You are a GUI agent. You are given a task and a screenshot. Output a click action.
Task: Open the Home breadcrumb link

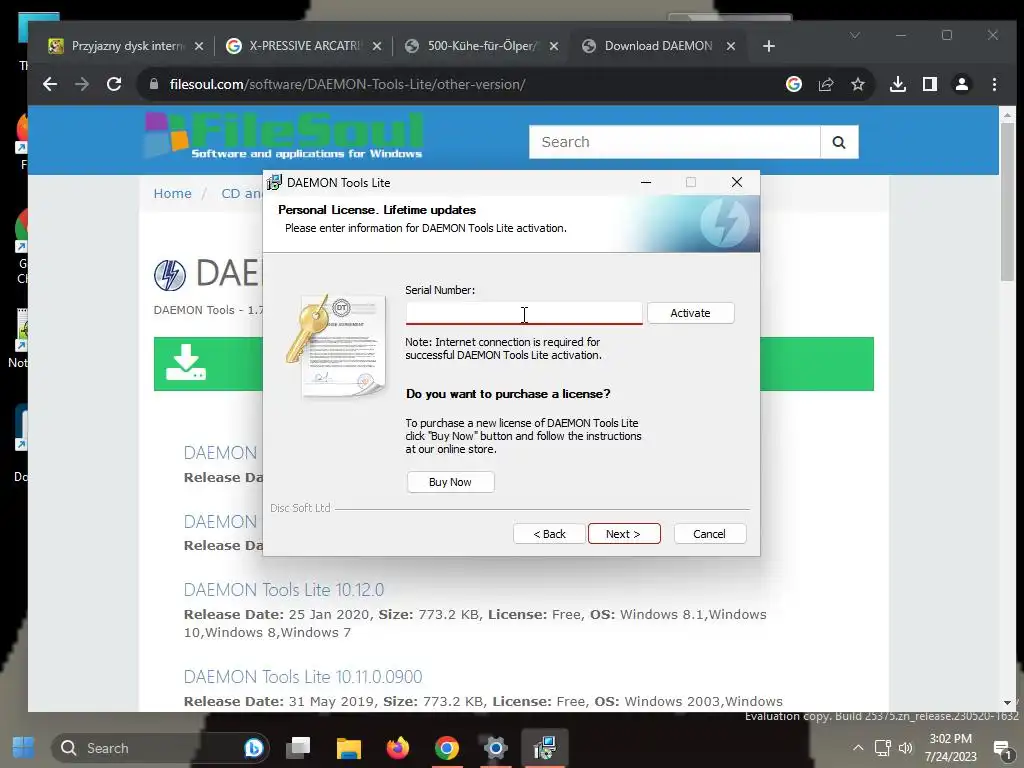point(172,193)
